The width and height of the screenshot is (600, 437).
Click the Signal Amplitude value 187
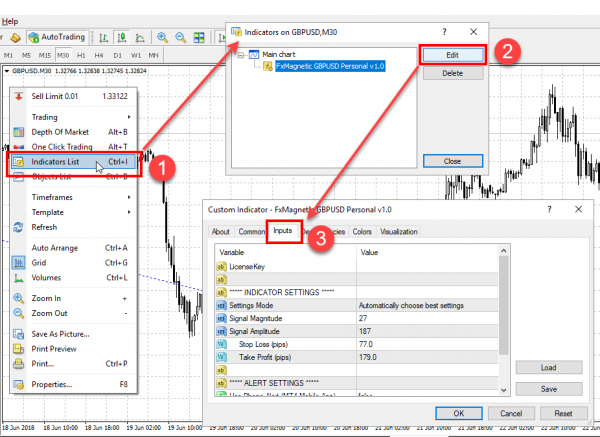click(x=427, y=331)
